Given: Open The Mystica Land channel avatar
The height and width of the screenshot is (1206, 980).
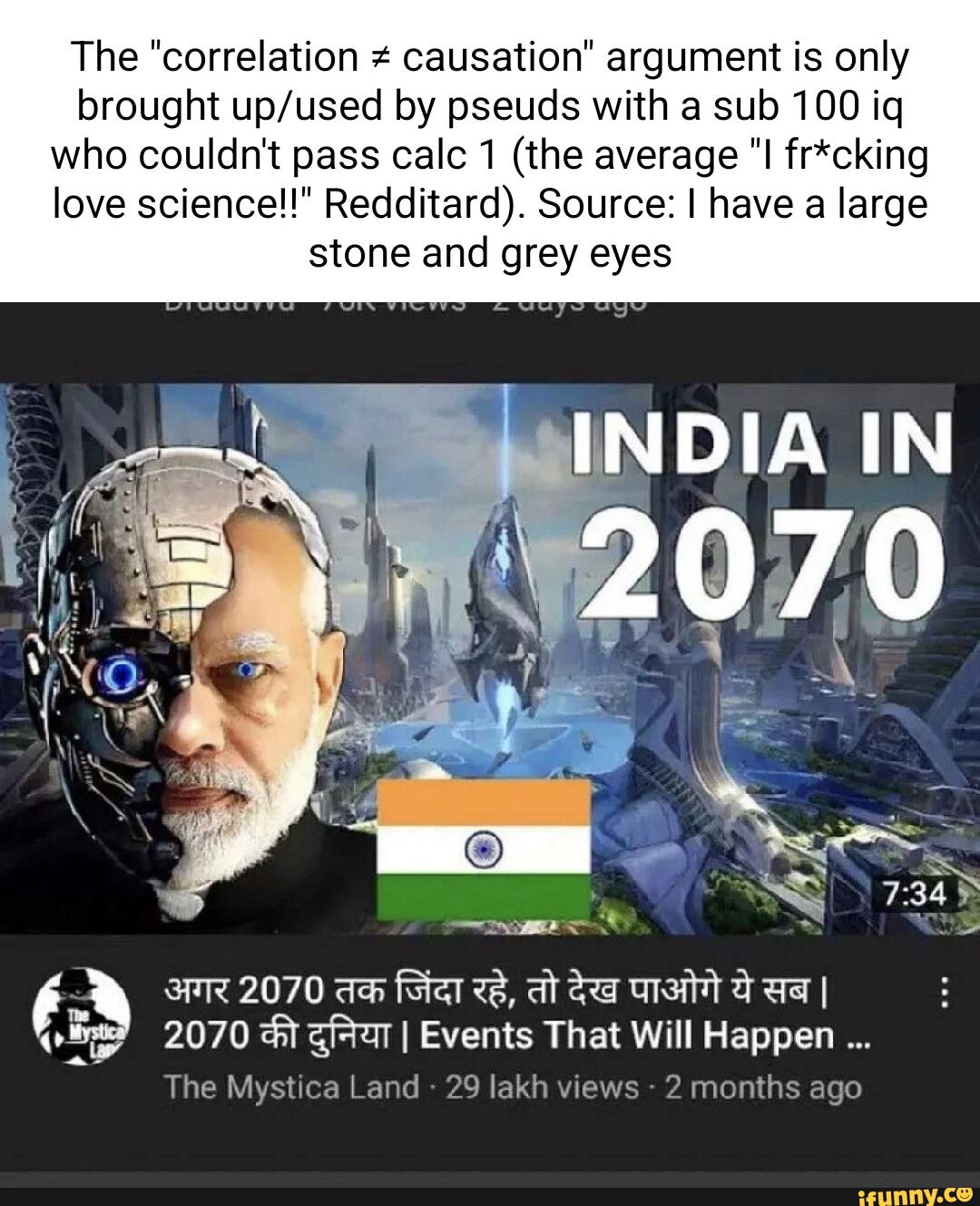Looking at the screenshot, I should (x=82, y=1016).
